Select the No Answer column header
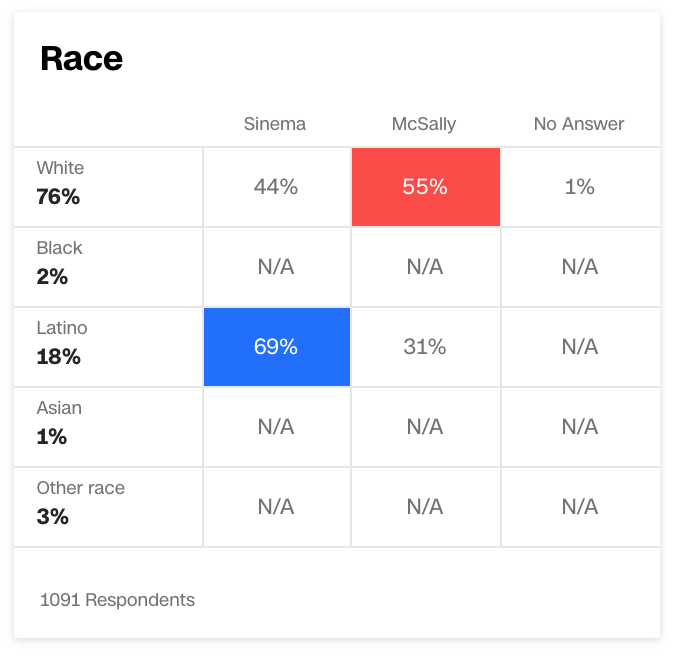Screen dimensions: 676x658 coord(579,124)
